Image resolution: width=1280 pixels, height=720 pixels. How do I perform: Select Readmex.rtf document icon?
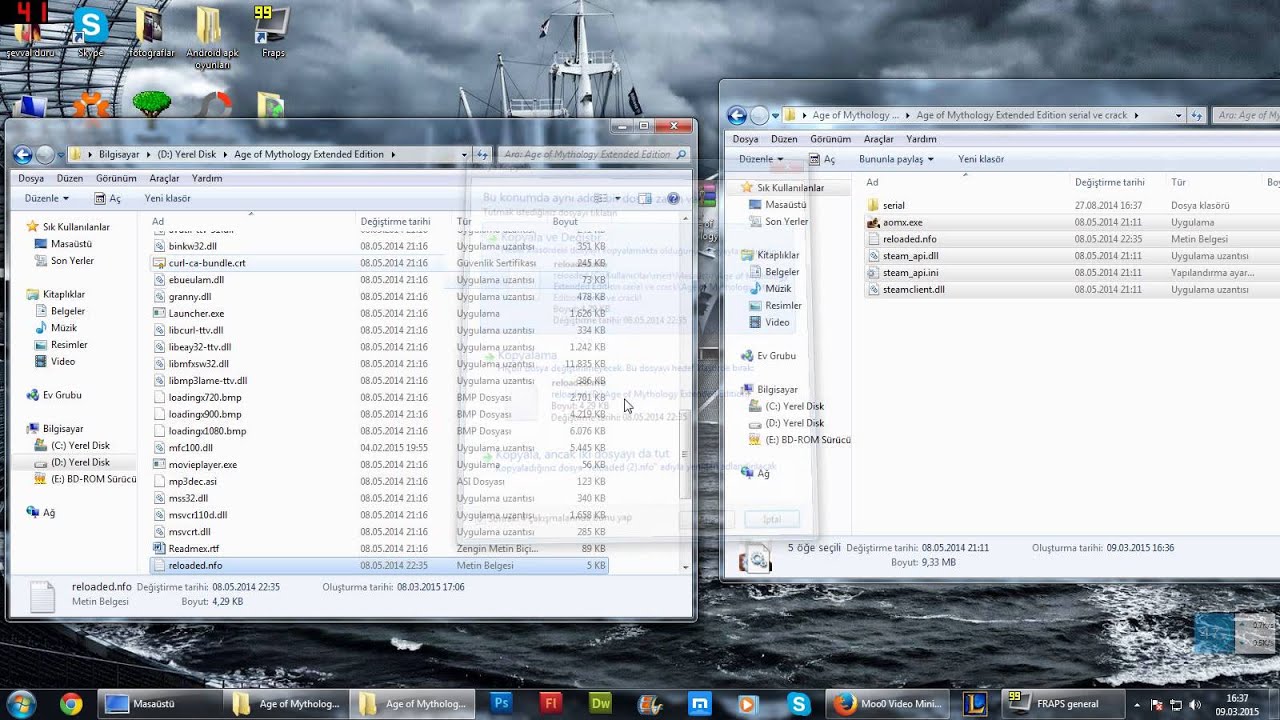click(x=158, y=548)
